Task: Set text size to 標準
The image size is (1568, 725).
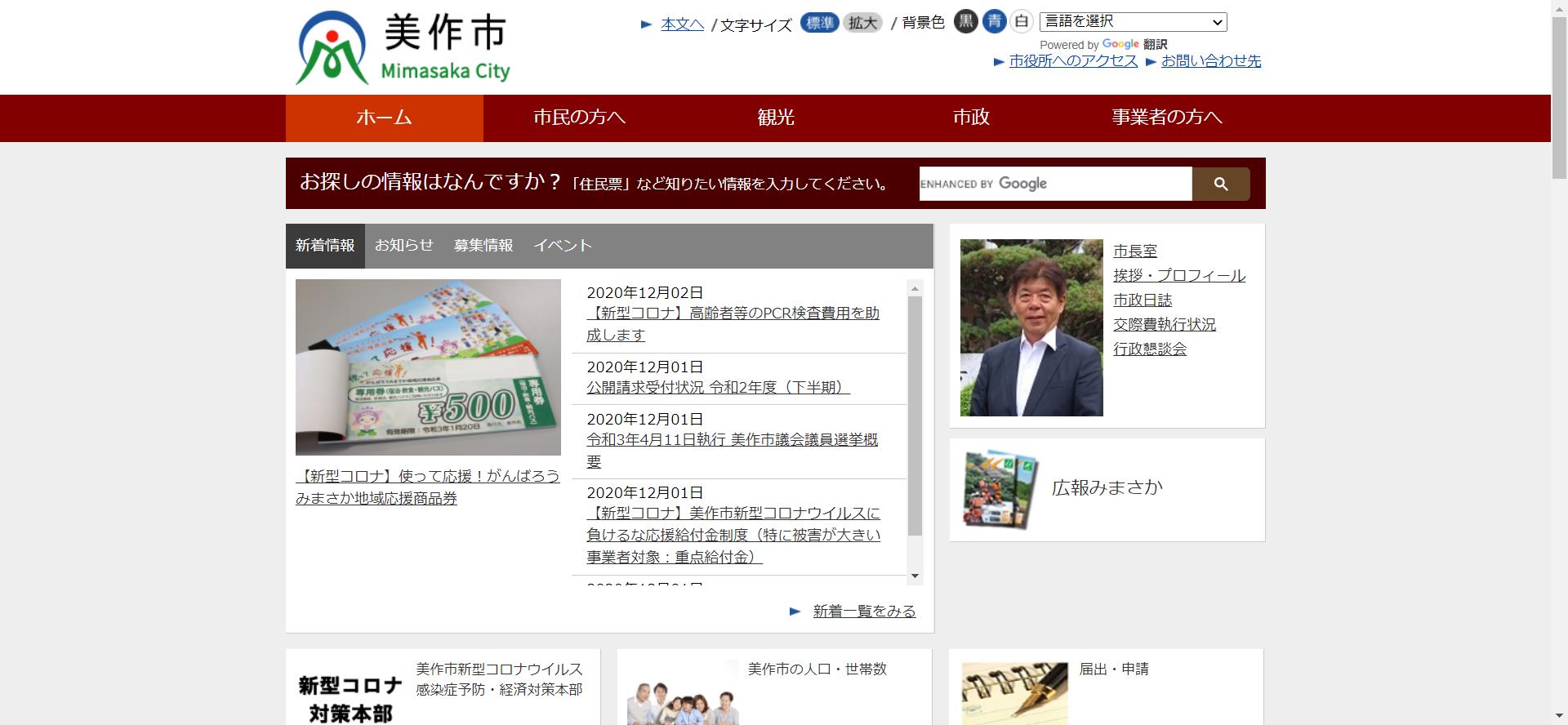Action: point(819,23)
